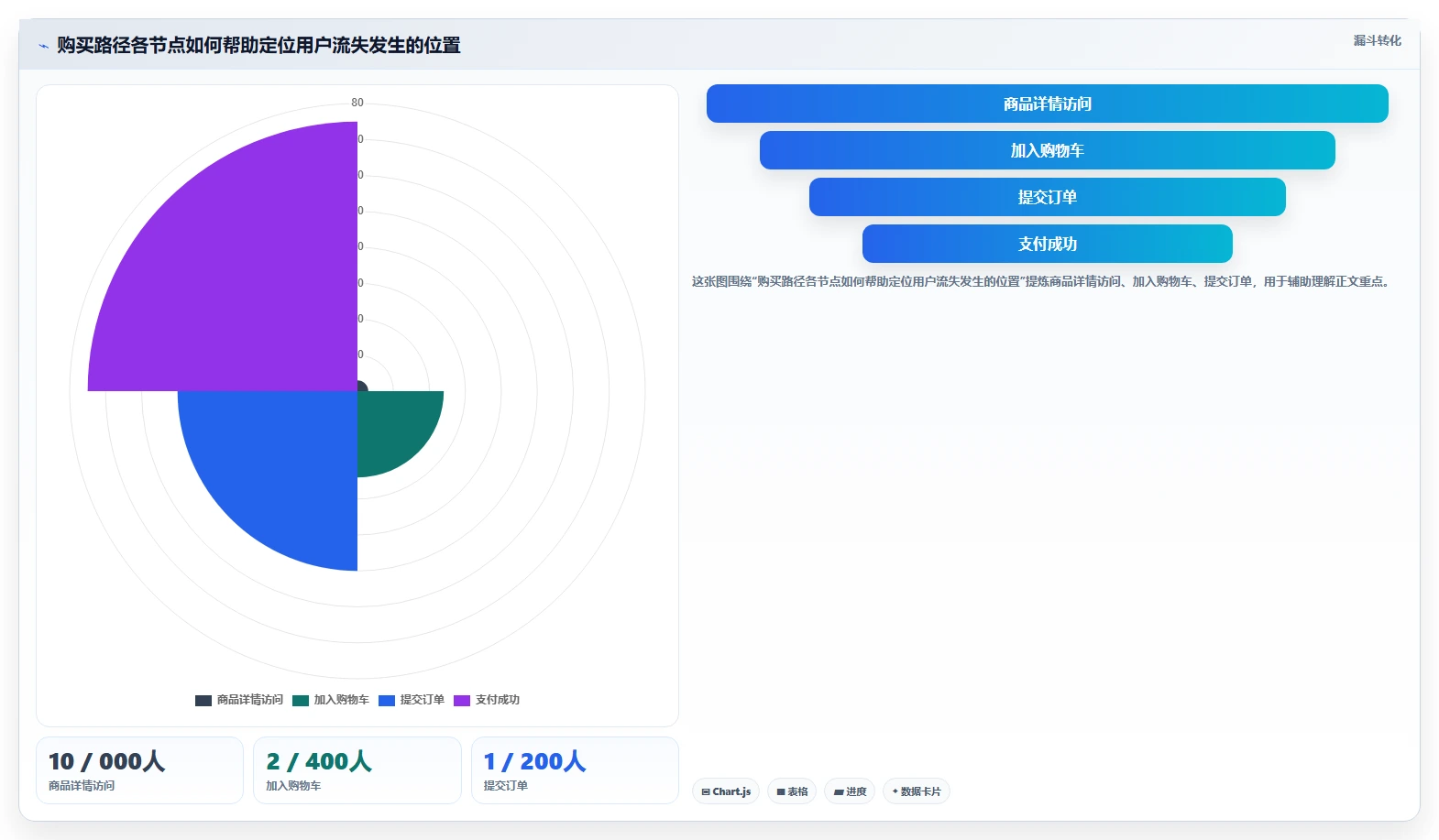This screenshot has width=1439, height=840.
Task: Select the 支付成功 funnel bar
Action: pos(1047,244)
